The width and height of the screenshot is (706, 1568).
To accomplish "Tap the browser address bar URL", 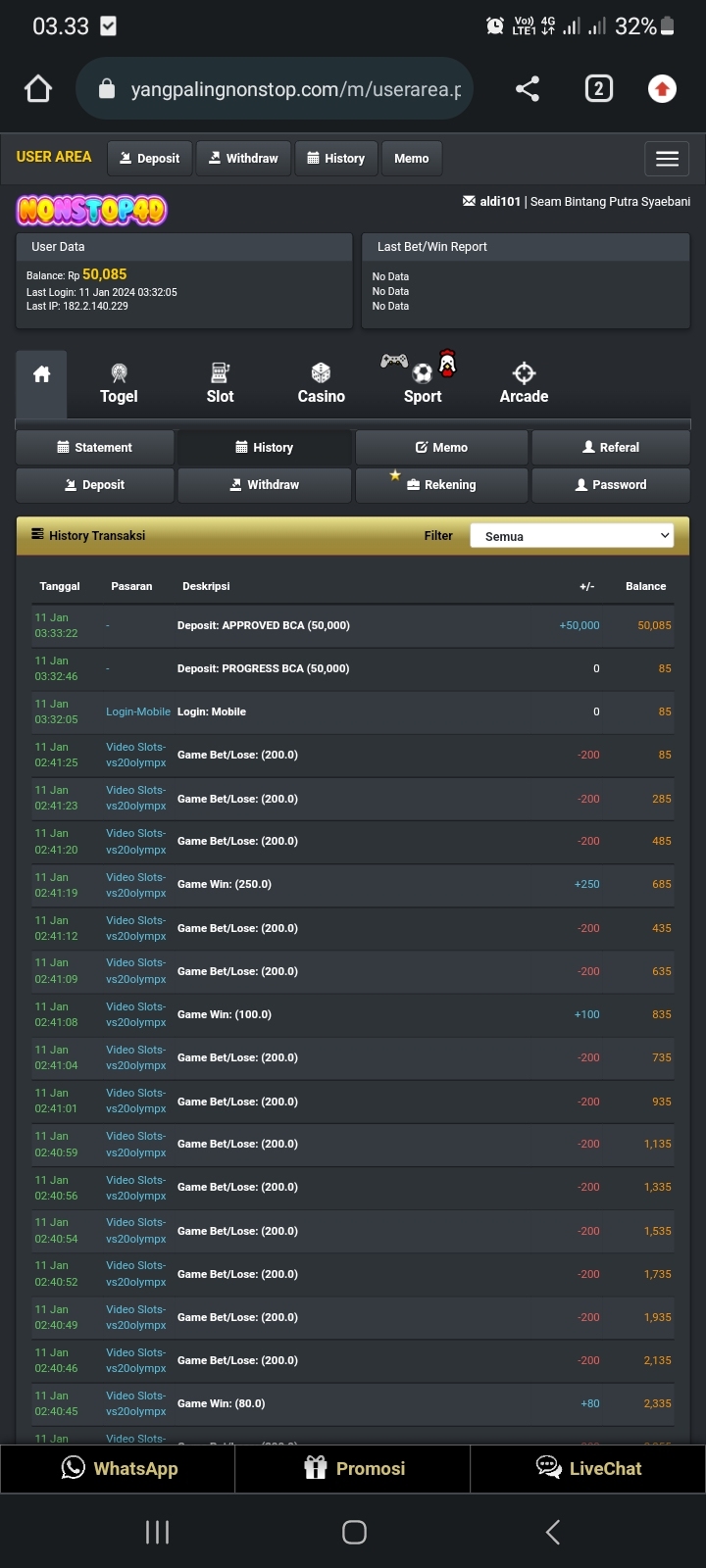I will click(x=294, y=90).
